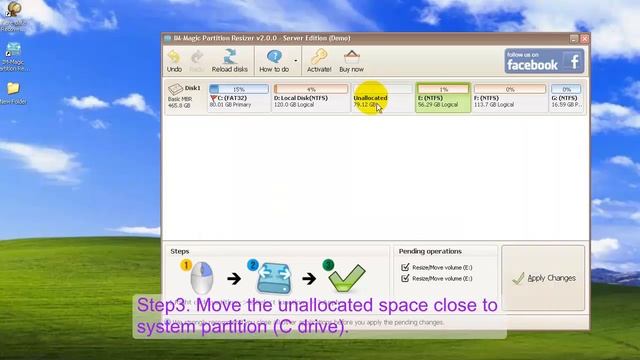The image size is (640, 360).
Task: Open the top desktop shortcut icon
Action: (x=14, y=10)
